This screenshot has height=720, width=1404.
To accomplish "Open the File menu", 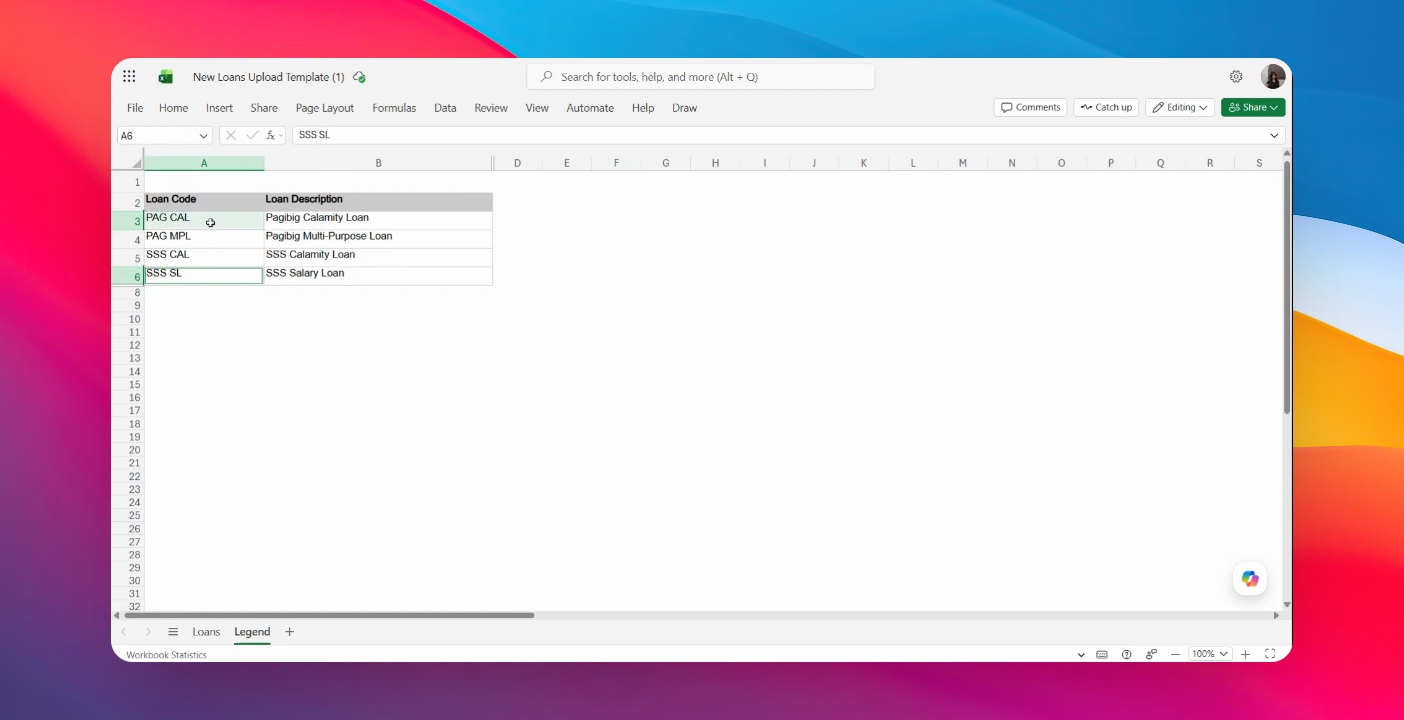I will [x=135, y=108].
